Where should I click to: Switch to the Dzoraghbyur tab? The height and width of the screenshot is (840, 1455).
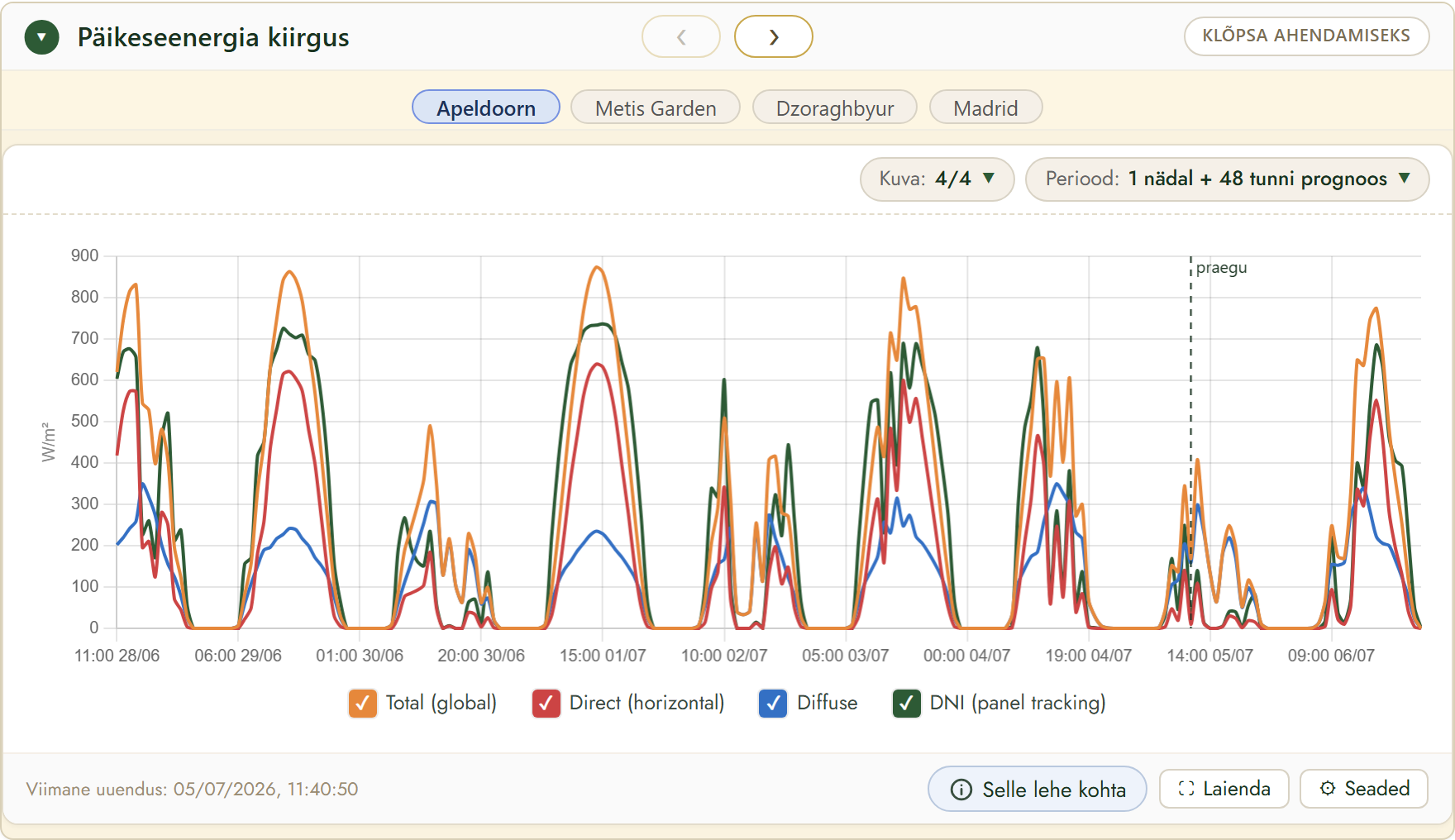pos(835,107)
